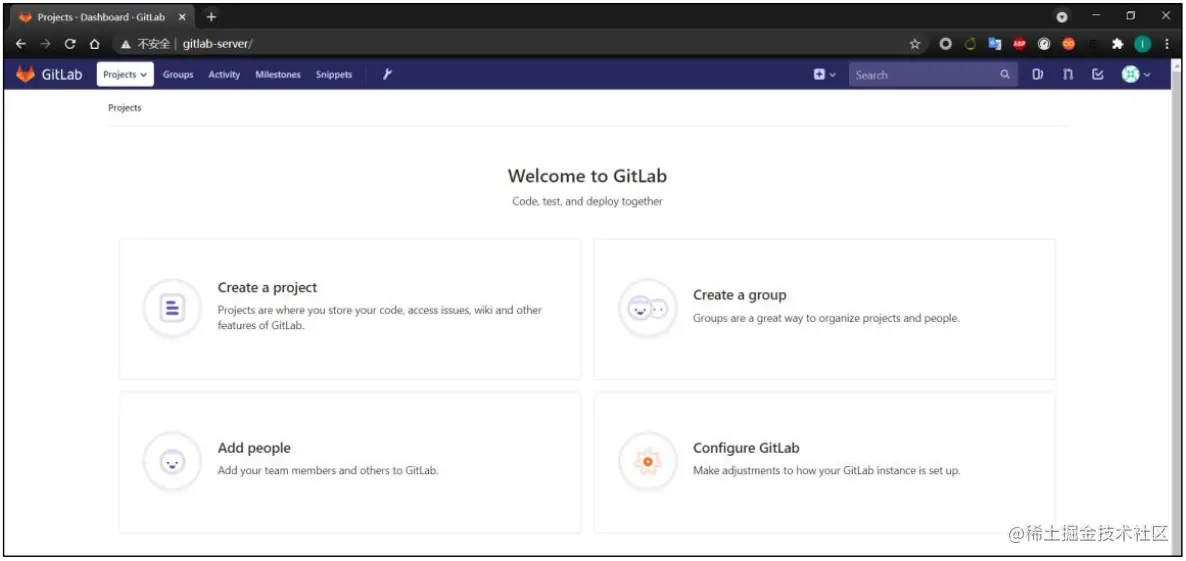
Task: Click the speedometer extension icon
Action: [x=1044, y=44]
